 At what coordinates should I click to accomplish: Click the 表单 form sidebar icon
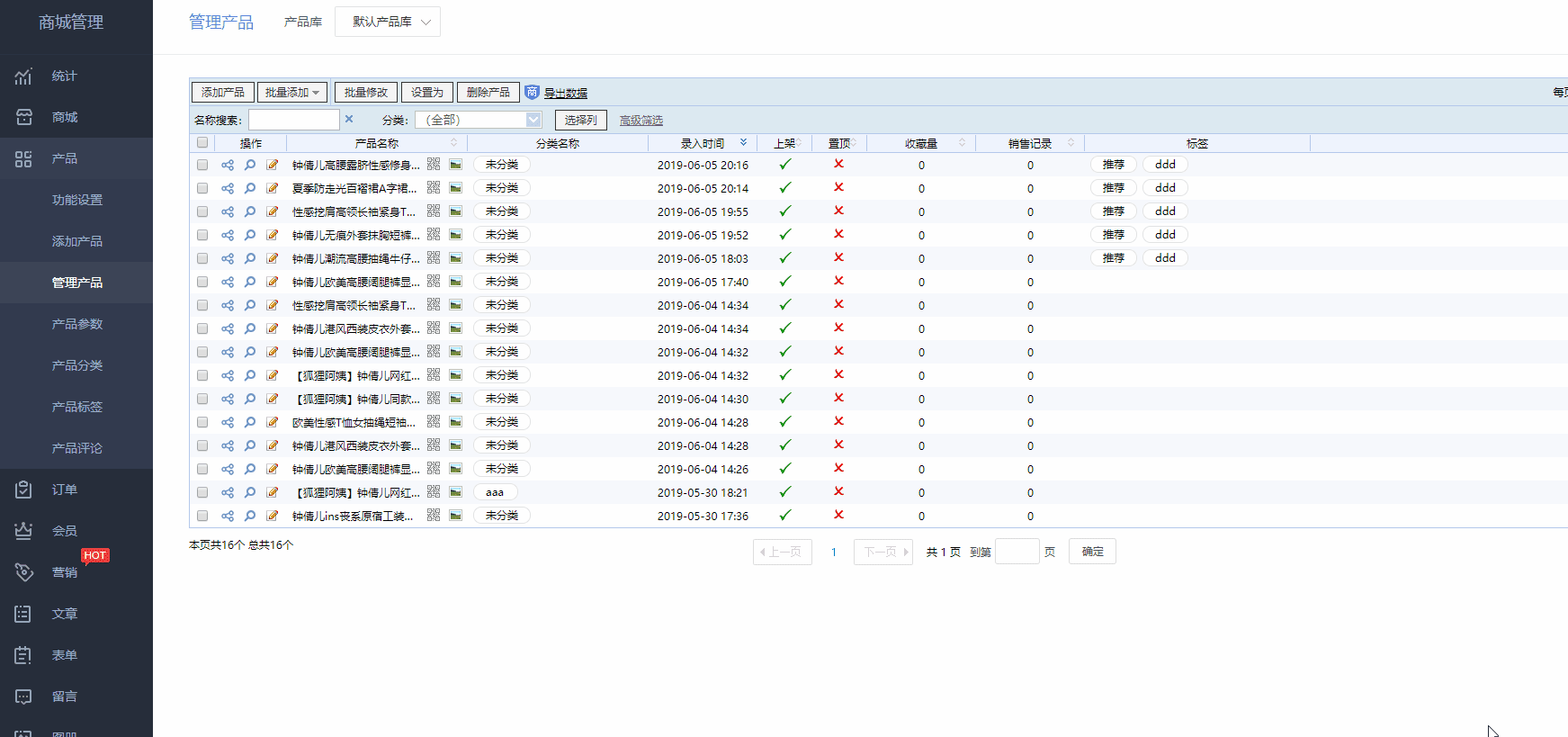[23, 655]
